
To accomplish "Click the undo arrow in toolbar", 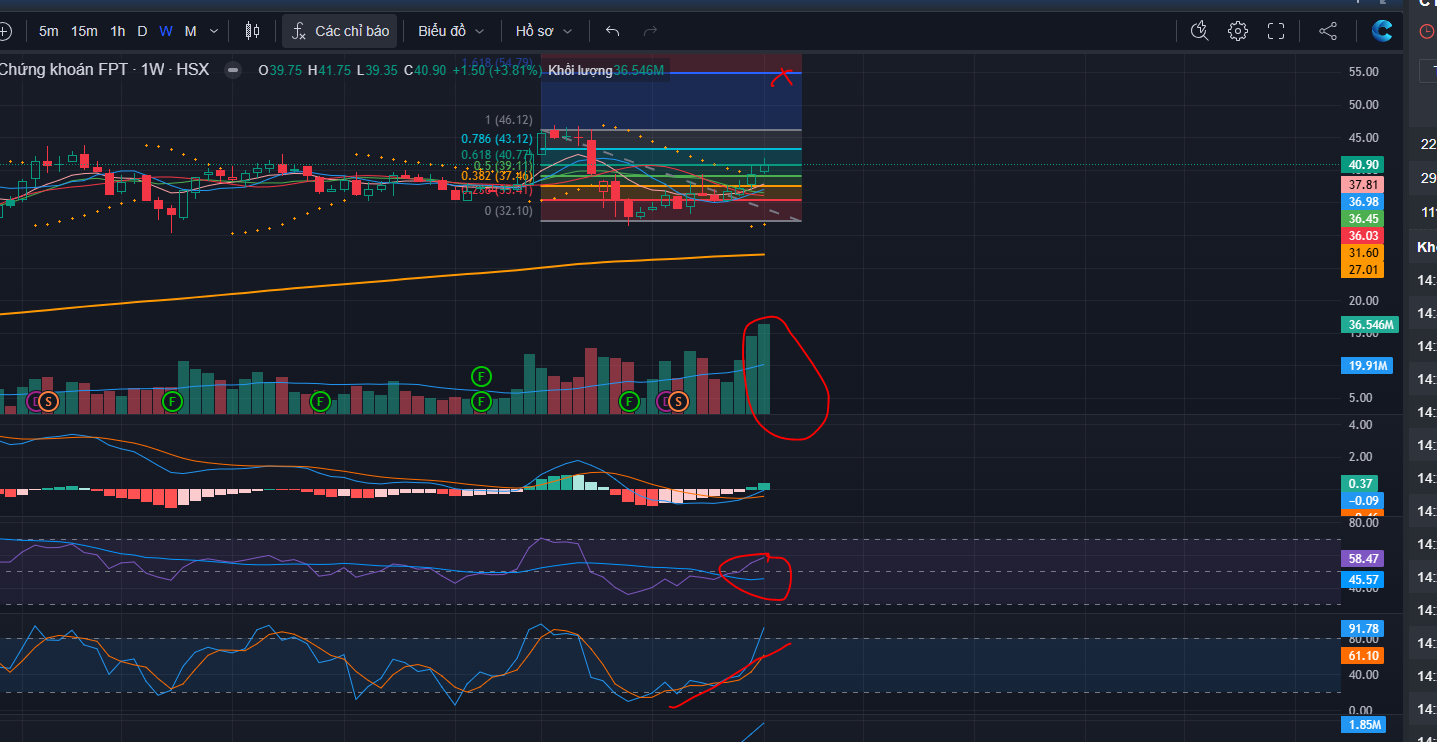I will coord(613,31).
